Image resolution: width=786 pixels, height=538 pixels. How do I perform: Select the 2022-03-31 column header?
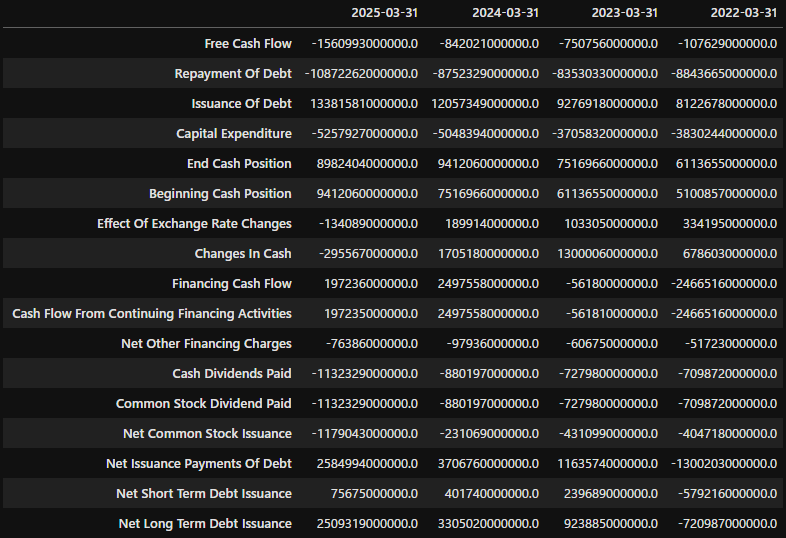tap(742, 13)
